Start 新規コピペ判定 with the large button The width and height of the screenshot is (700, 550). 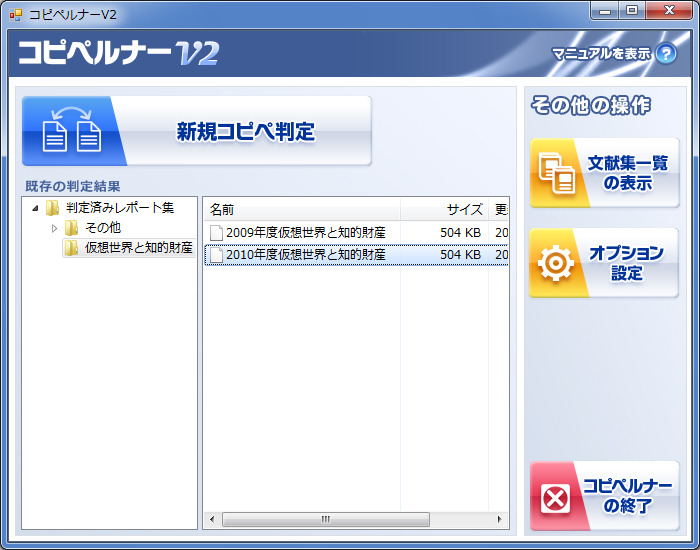(x=197, y=131)
